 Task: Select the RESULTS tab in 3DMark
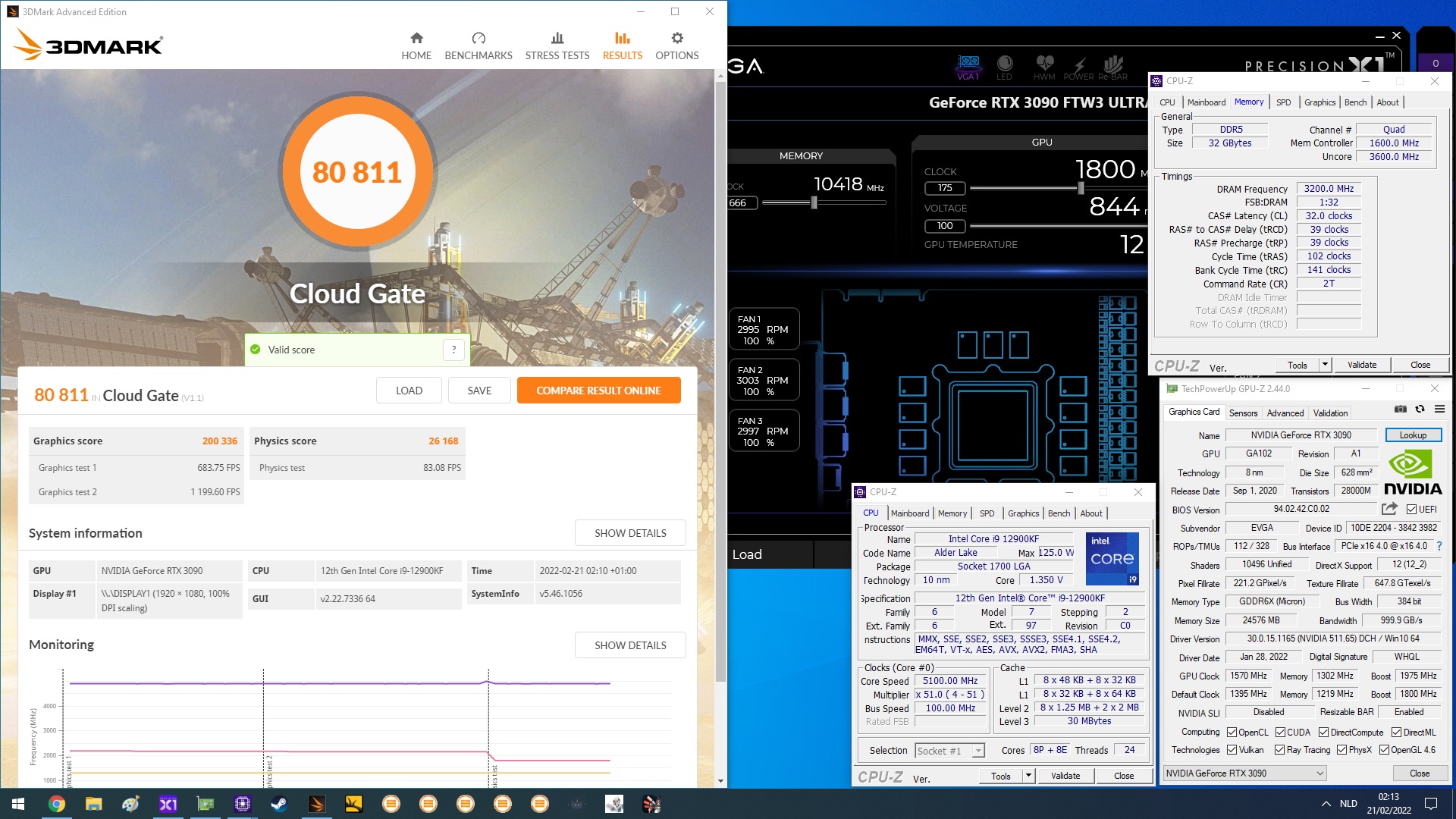click(623, 46)
